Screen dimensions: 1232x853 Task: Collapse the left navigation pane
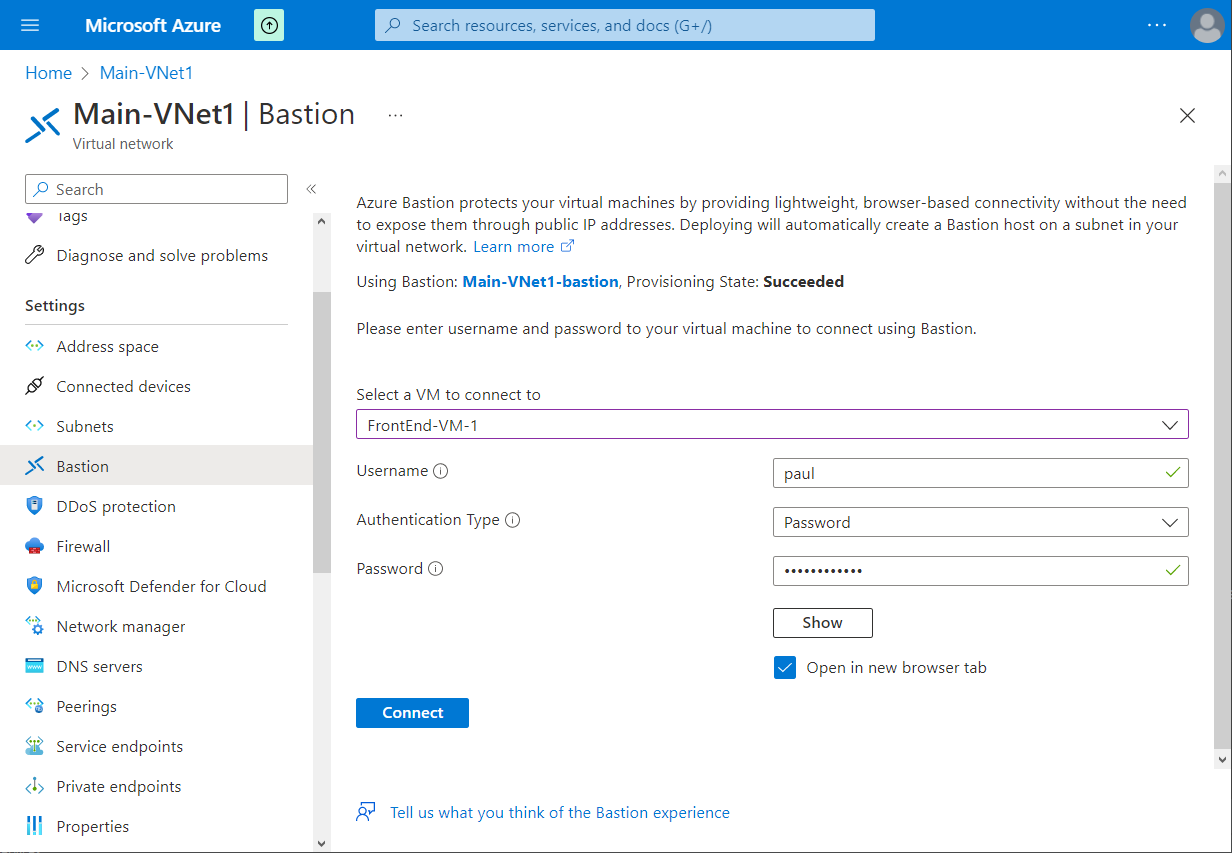311,189
